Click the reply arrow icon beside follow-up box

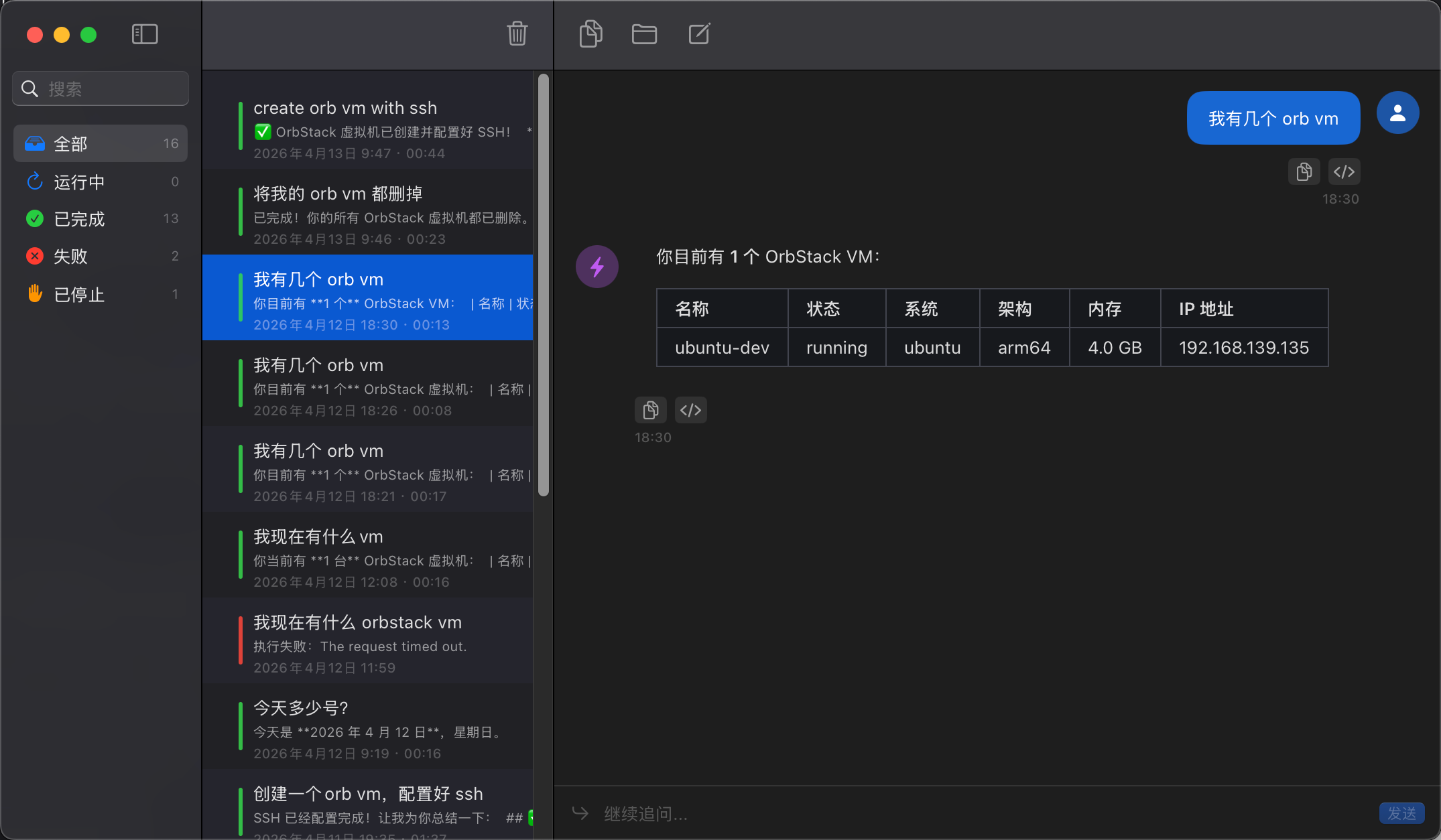coord(580,813)
